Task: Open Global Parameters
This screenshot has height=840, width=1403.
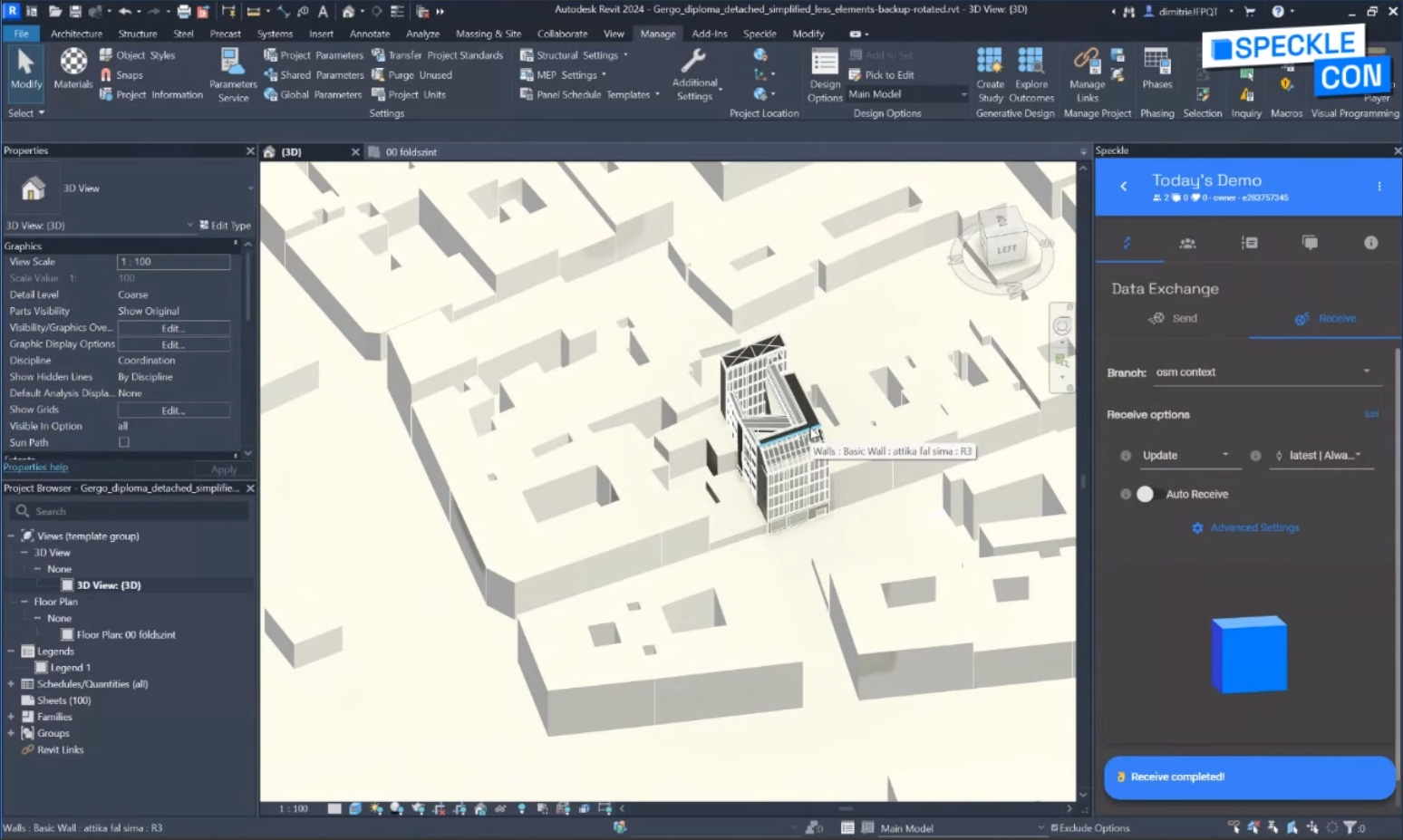Action: (x=314, y=94)
